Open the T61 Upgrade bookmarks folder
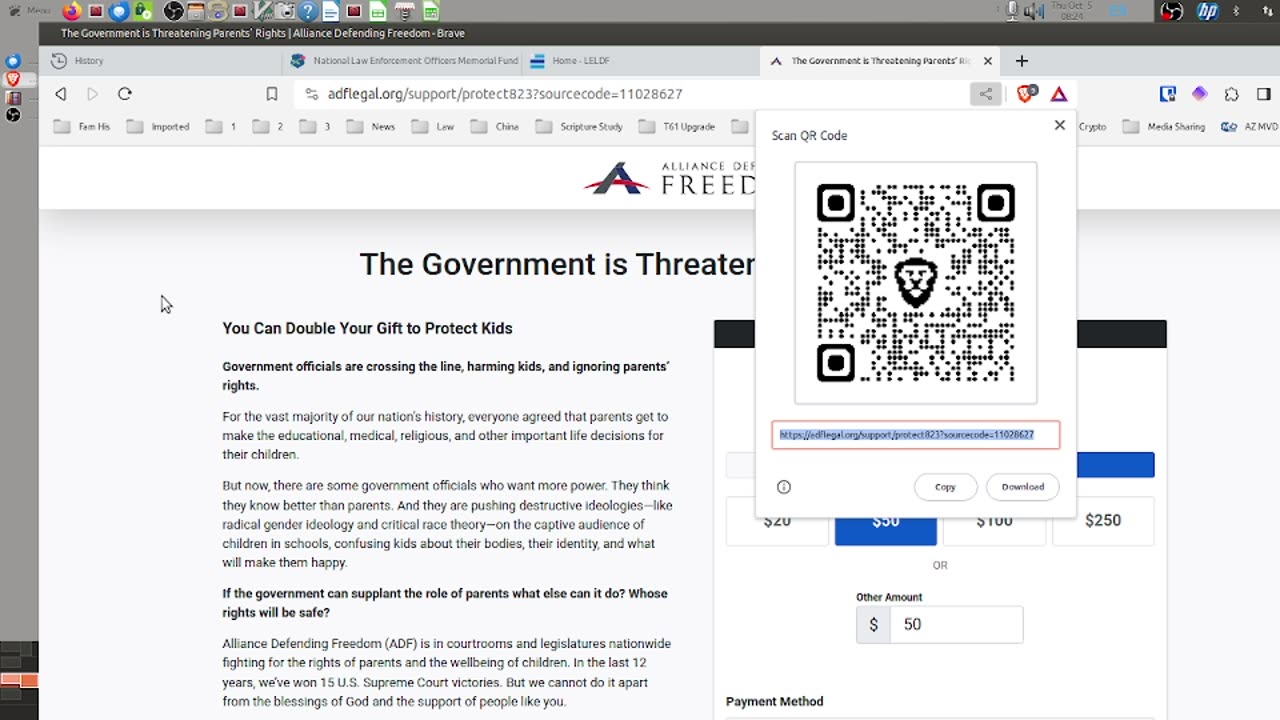1280x720 pixels. pos(677,127)
